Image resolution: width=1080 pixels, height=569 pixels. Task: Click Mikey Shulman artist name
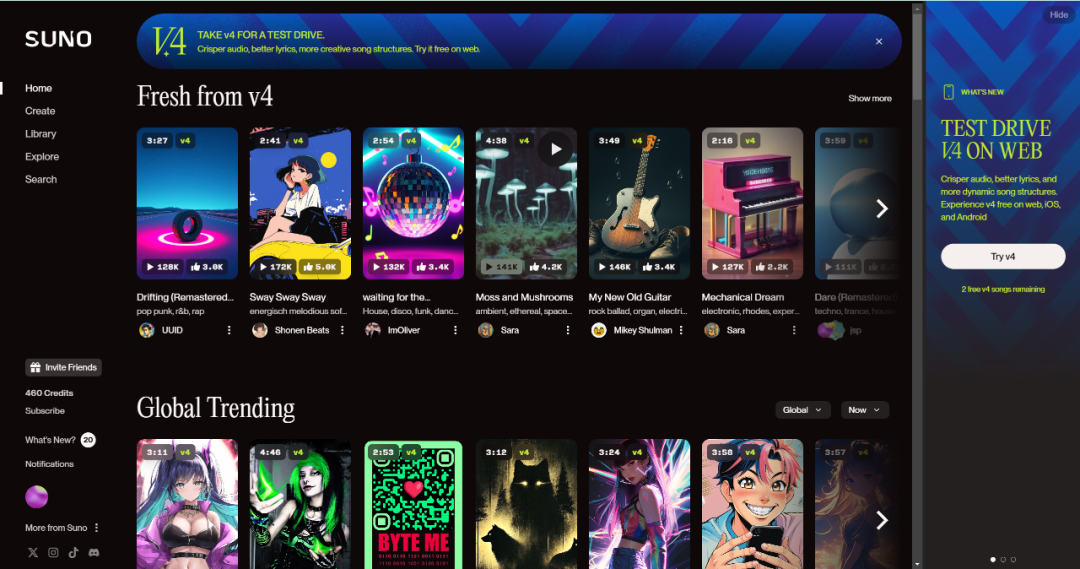coord(643,330)
